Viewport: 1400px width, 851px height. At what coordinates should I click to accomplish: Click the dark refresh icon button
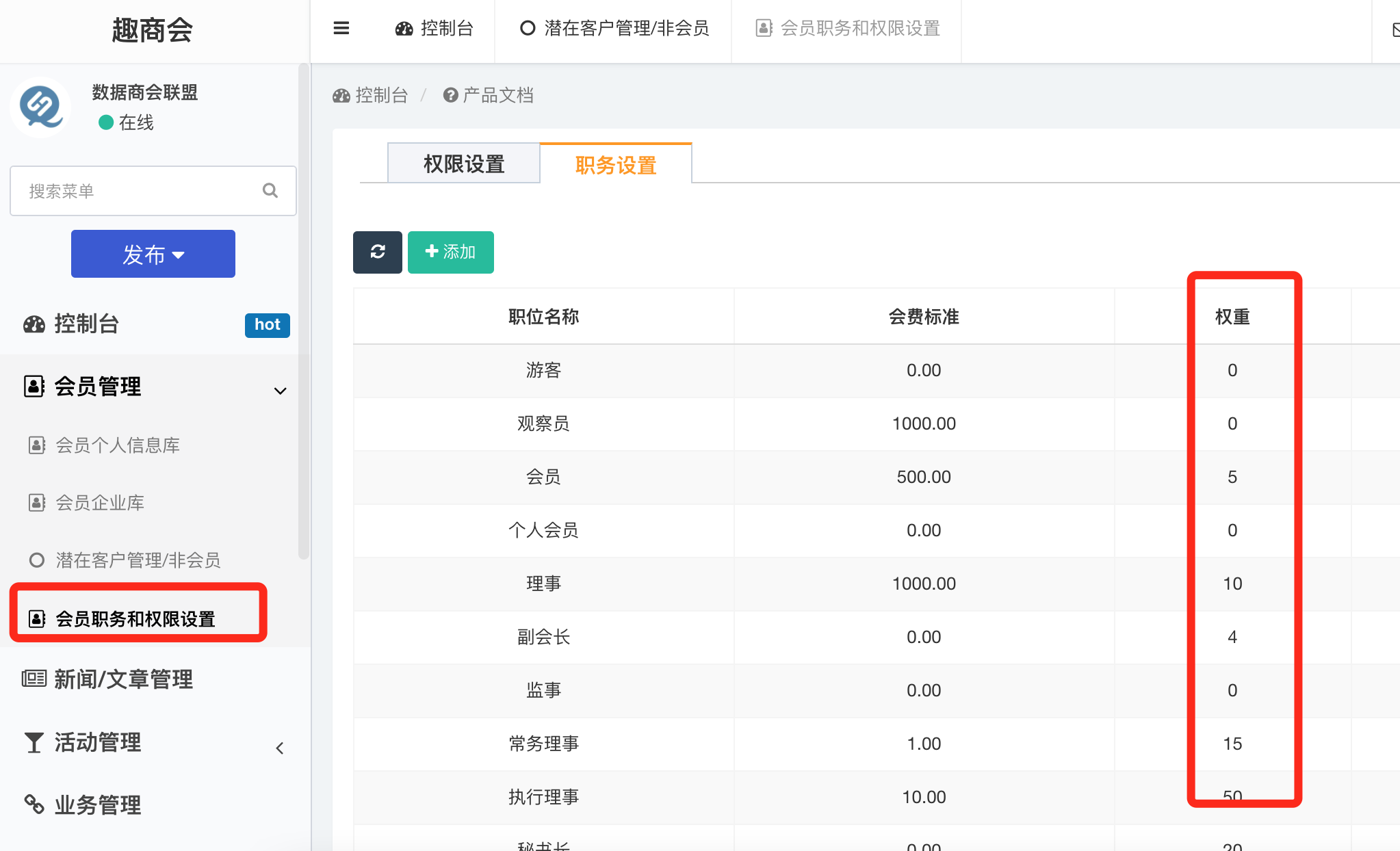pos(377,252)
